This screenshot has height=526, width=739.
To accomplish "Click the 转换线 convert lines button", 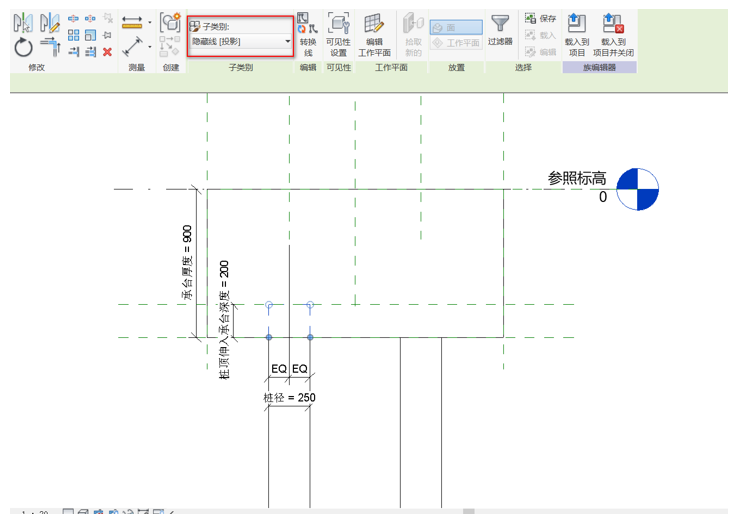I will 308,35.
